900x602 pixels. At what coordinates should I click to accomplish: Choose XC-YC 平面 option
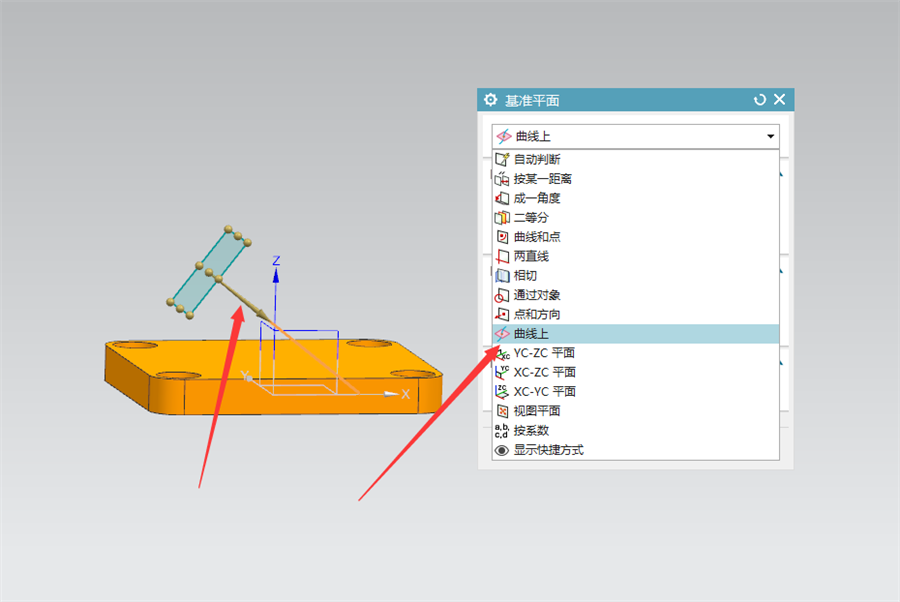click(635, 392)
